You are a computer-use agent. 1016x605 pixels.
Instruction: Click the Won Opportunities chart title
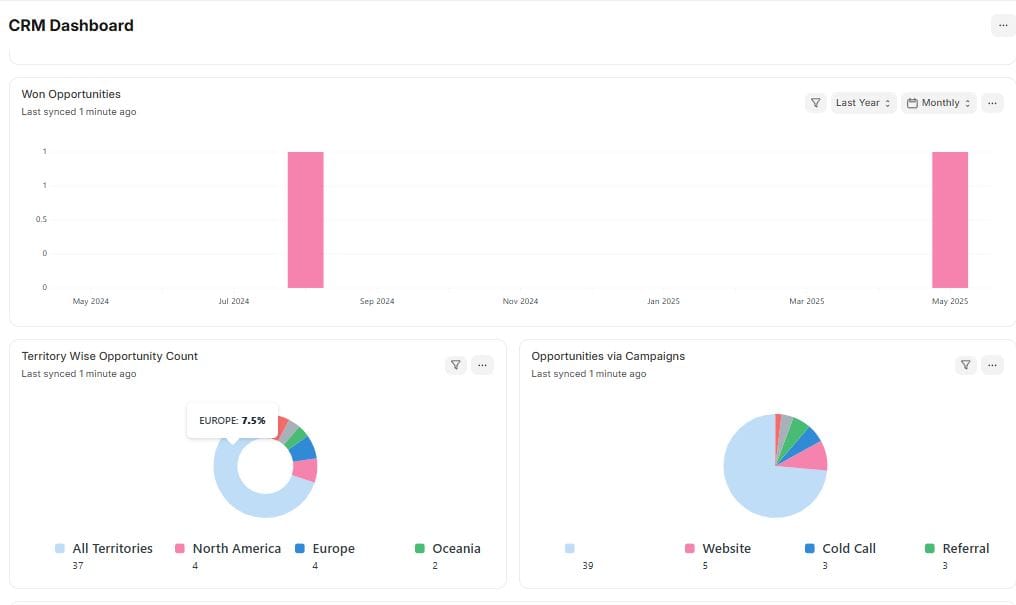(71, 94)
